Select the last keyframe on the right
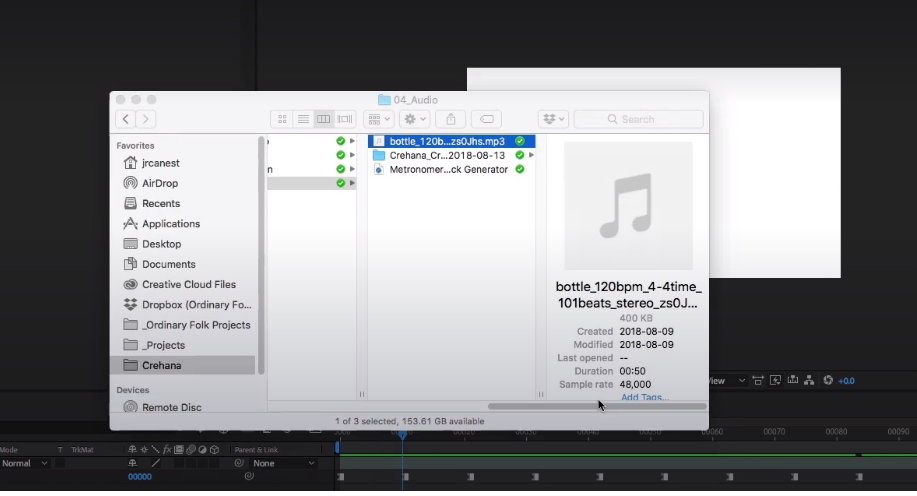917x496 pixels. point(859,477)
